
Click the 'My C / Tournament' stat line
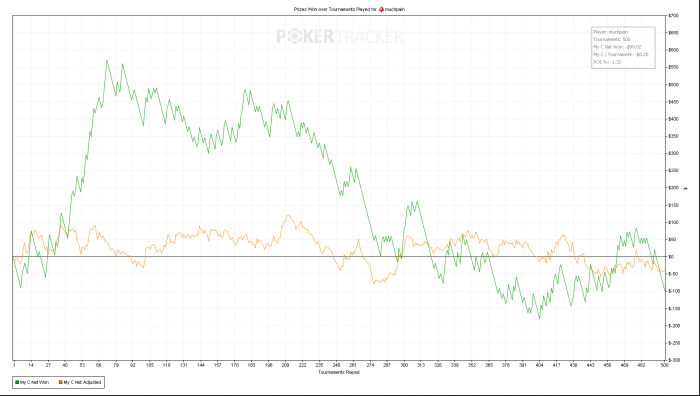tap(621, 54)
